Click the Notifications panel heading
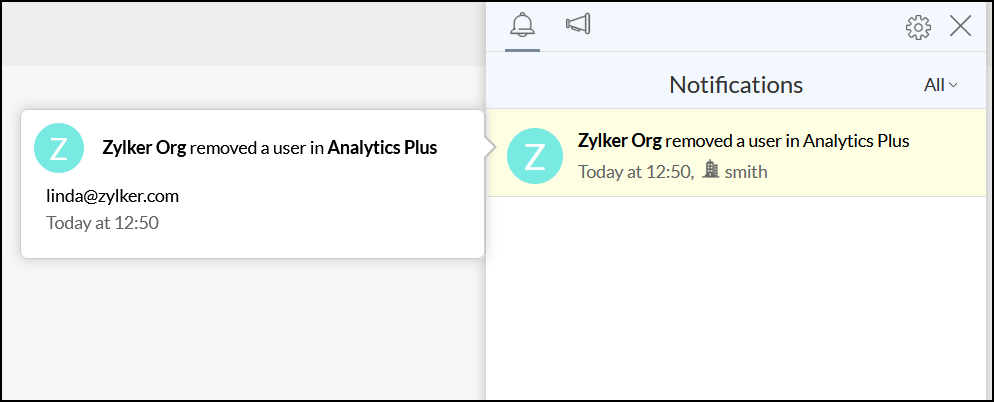Viewport: 994px width, 402px height. click(x=735, y=85)
